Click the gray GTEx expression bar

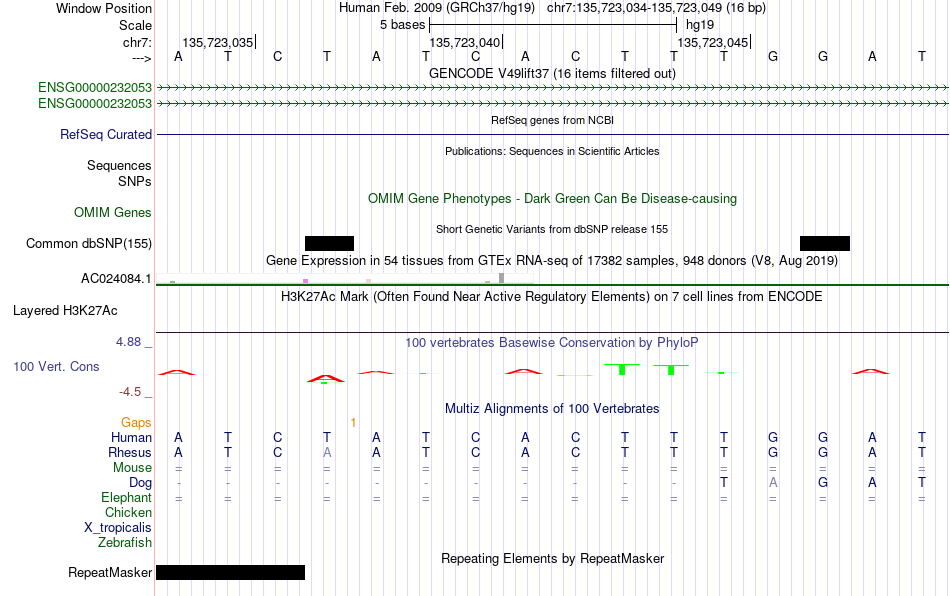tap(501, 278)
